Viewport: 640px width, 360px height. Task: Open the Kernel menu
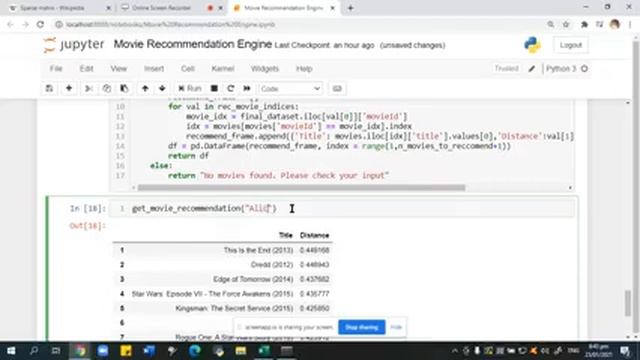click(222, 69)
